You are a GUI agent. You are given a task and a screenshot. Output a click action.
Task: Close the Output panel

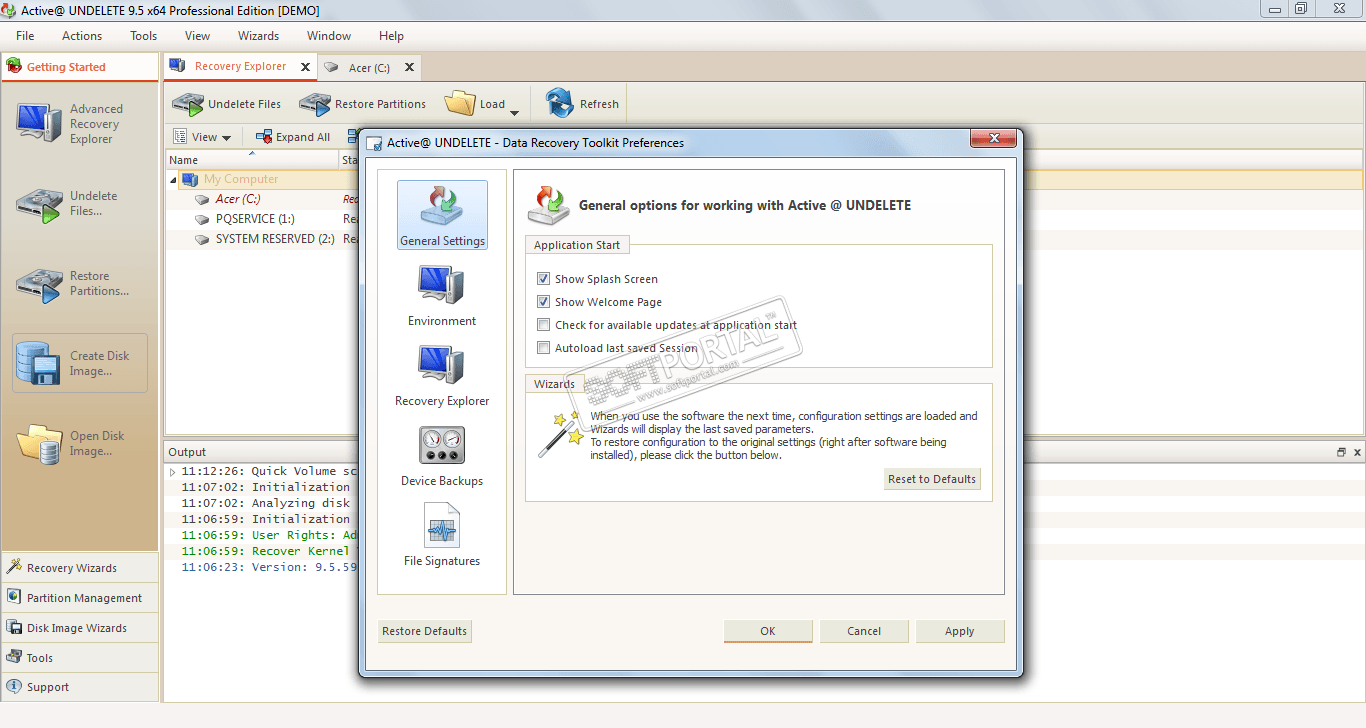click(1356, 452)
